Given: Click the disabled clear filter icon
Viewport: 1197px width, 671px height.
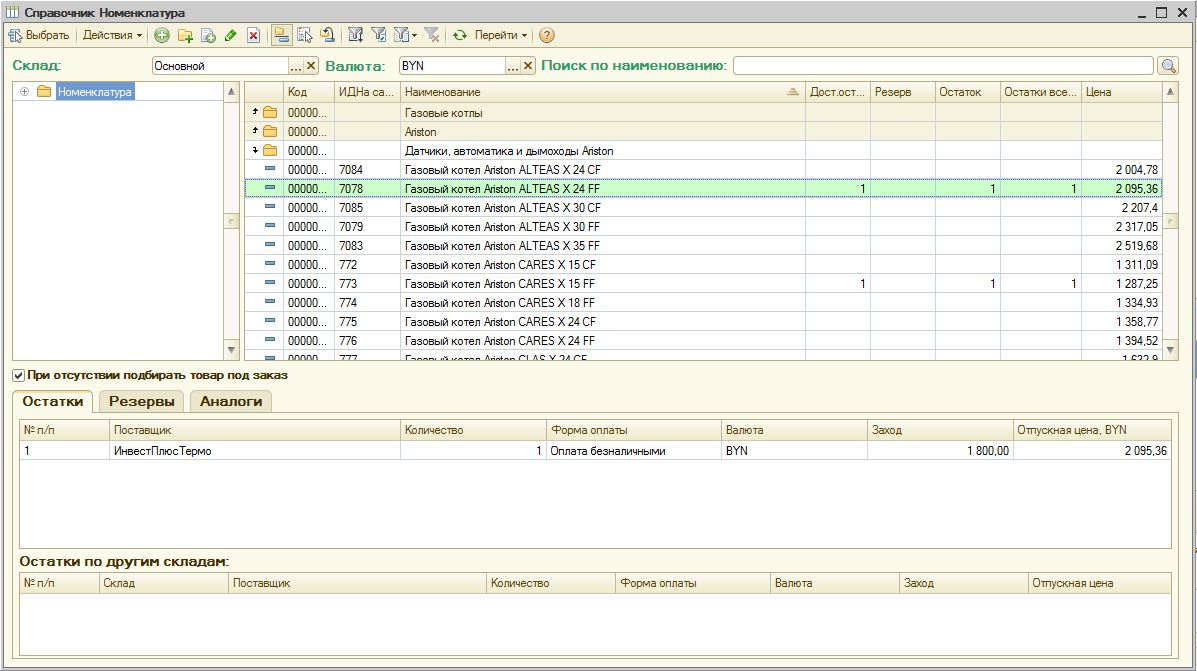Looking at the screenshot, I should coord(432,35).
